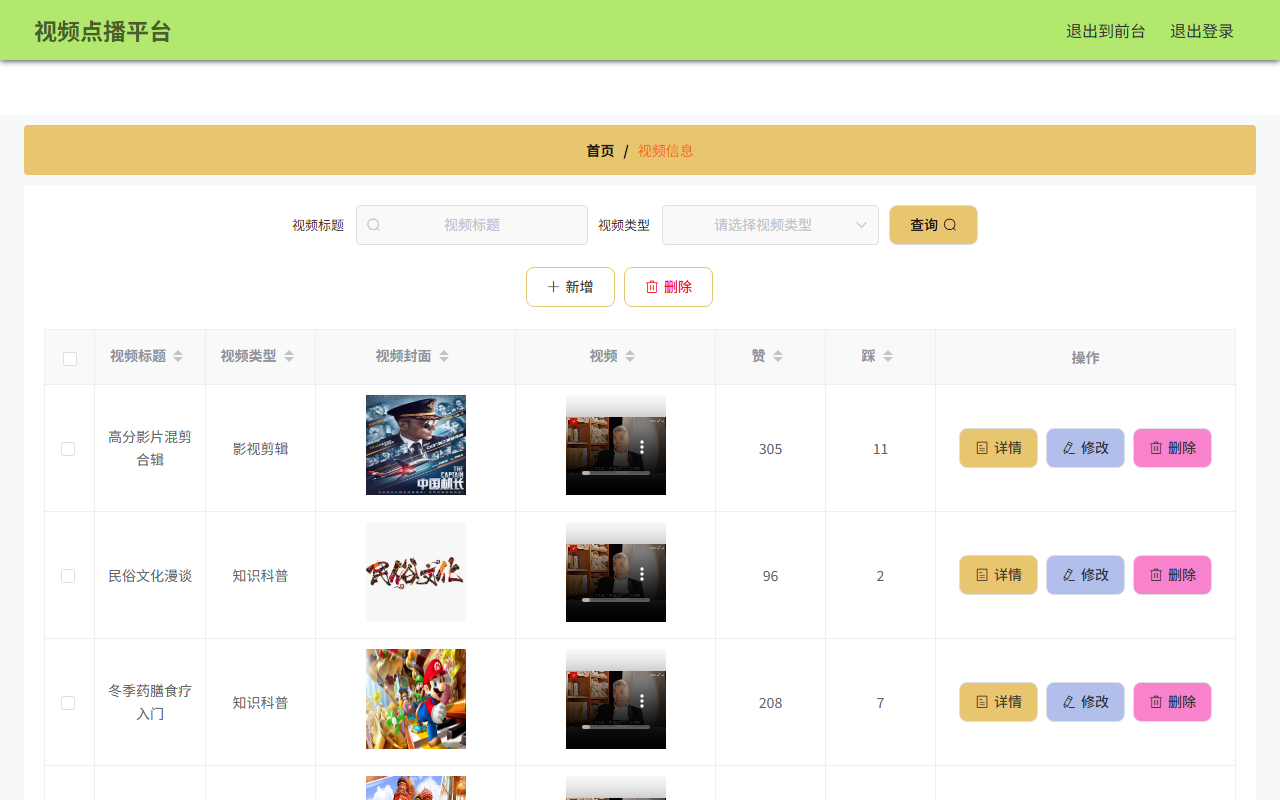Click 知识科普 in the 冬季药膳食疗入门 row

tap(260, 703)
